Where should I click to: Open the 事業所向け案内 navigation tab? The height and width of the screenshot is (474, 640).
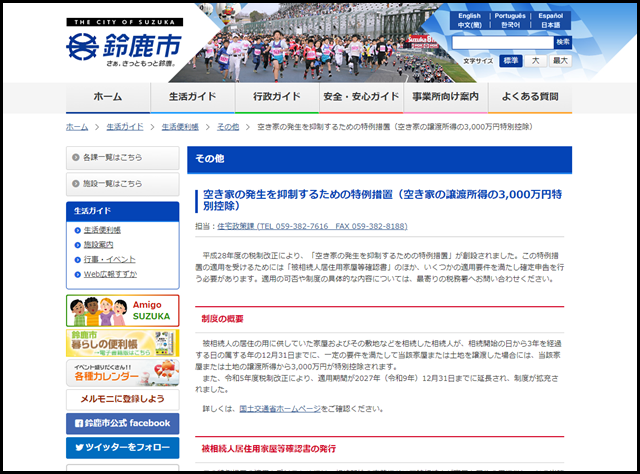[445, 98]
